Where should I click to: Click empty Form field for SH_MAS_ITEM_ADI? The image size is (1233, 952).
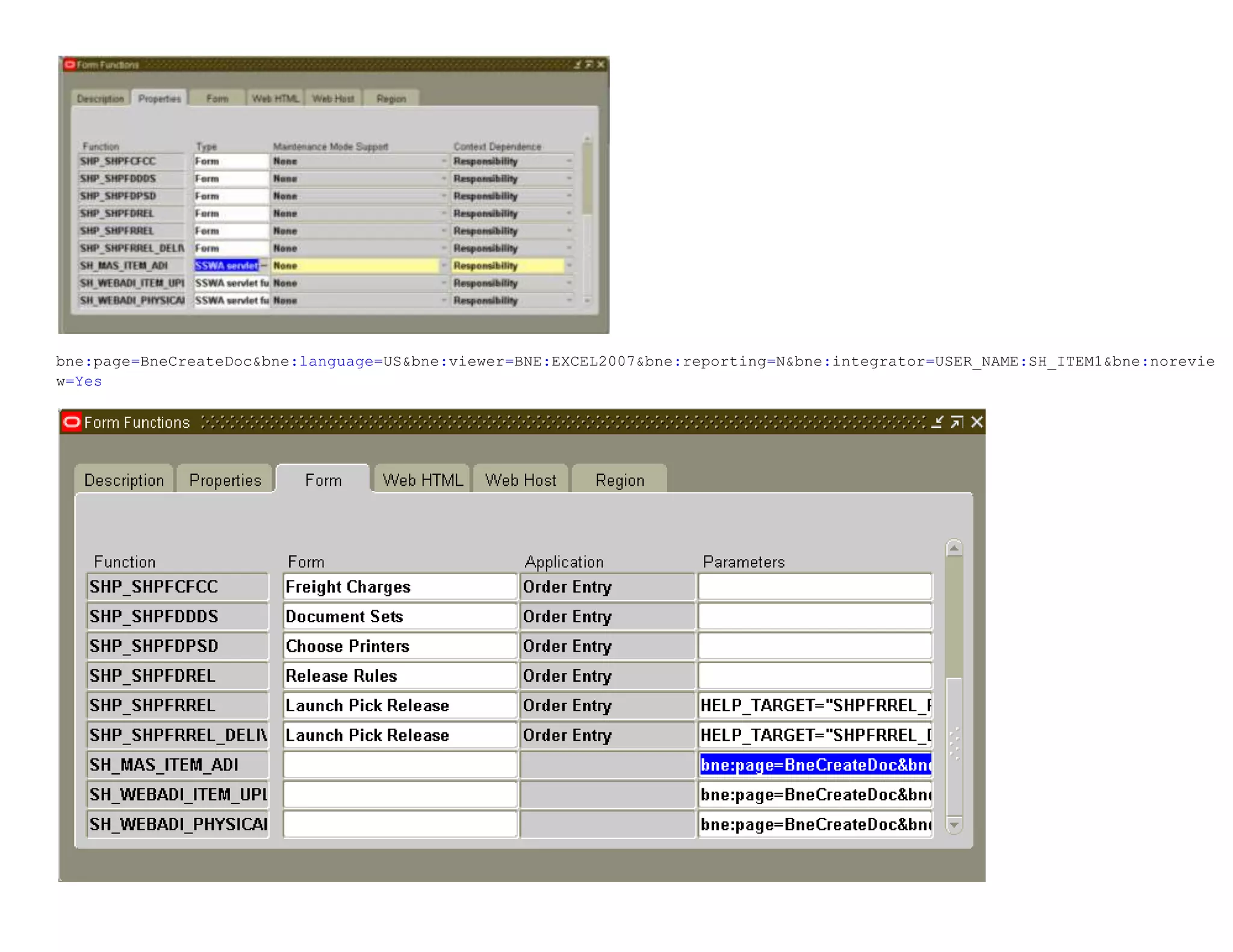pos(400,765)
